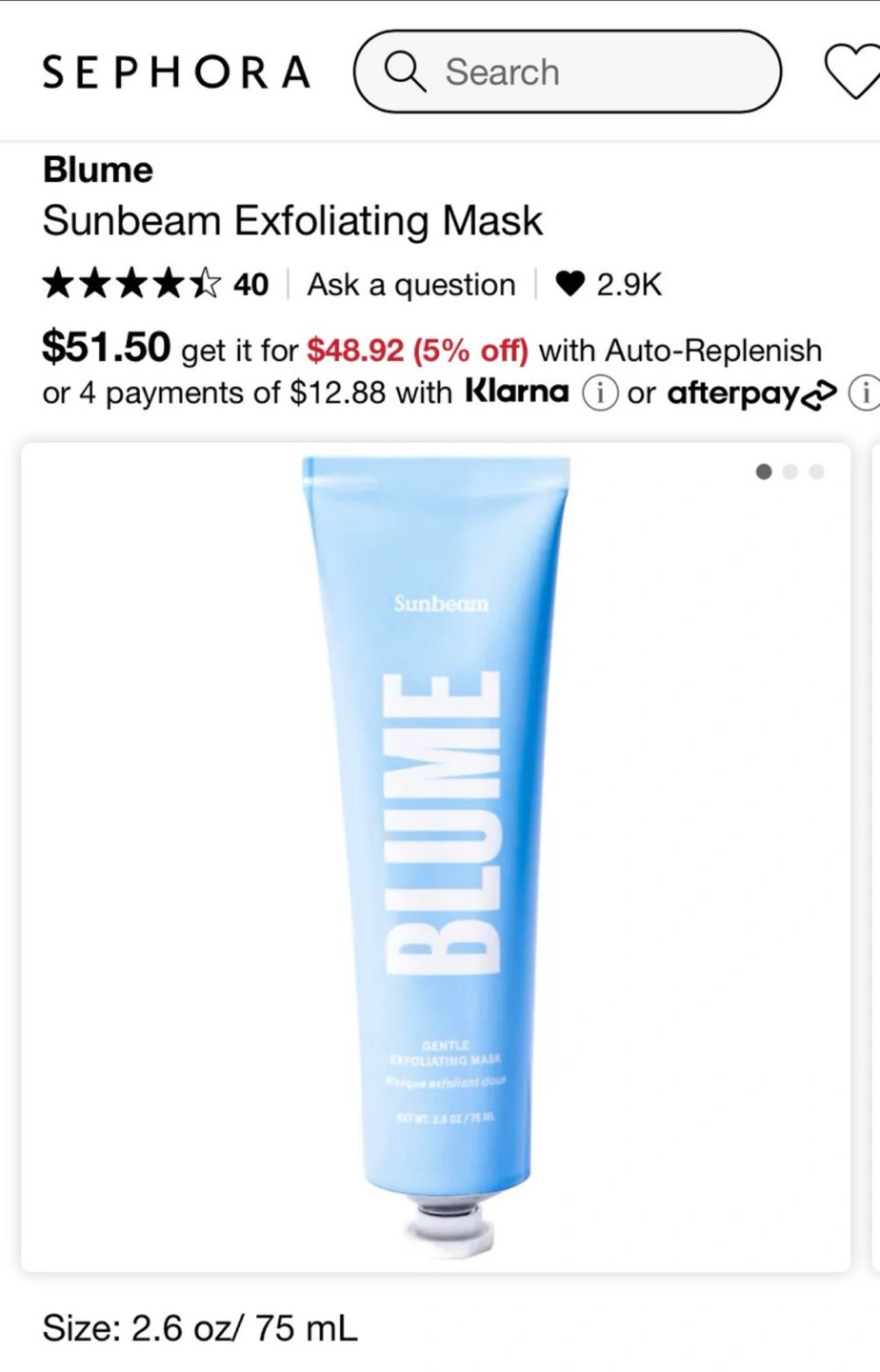880x1372 pixels.
Task: Open the Blume brand link
Action: point(97,170)
